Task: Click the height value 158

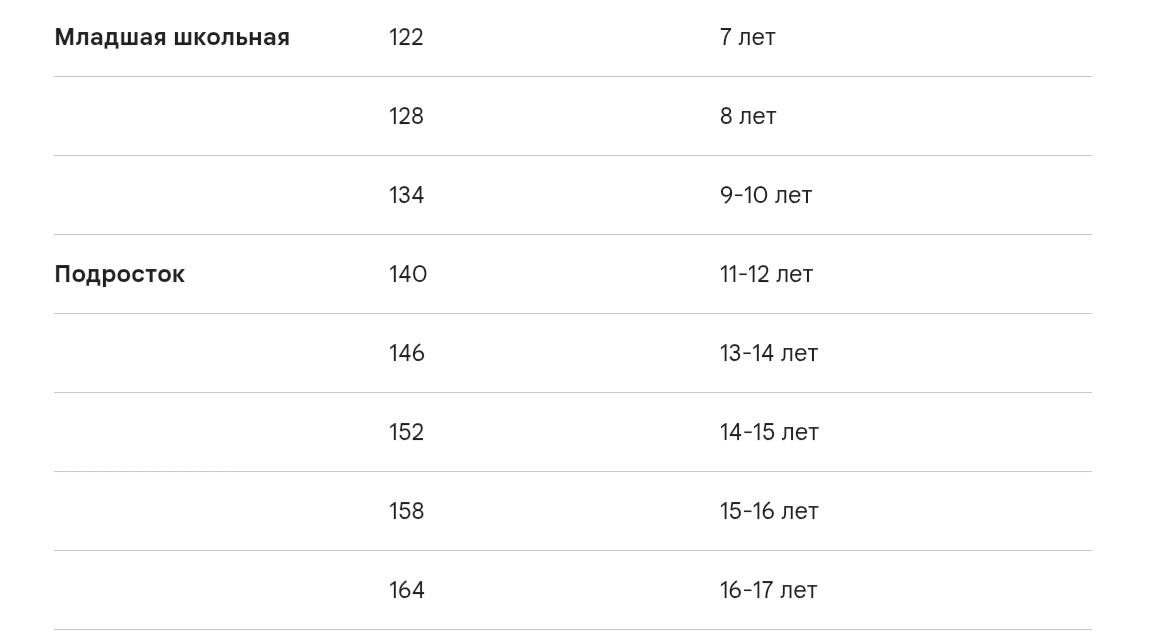Action: [407, 511]
